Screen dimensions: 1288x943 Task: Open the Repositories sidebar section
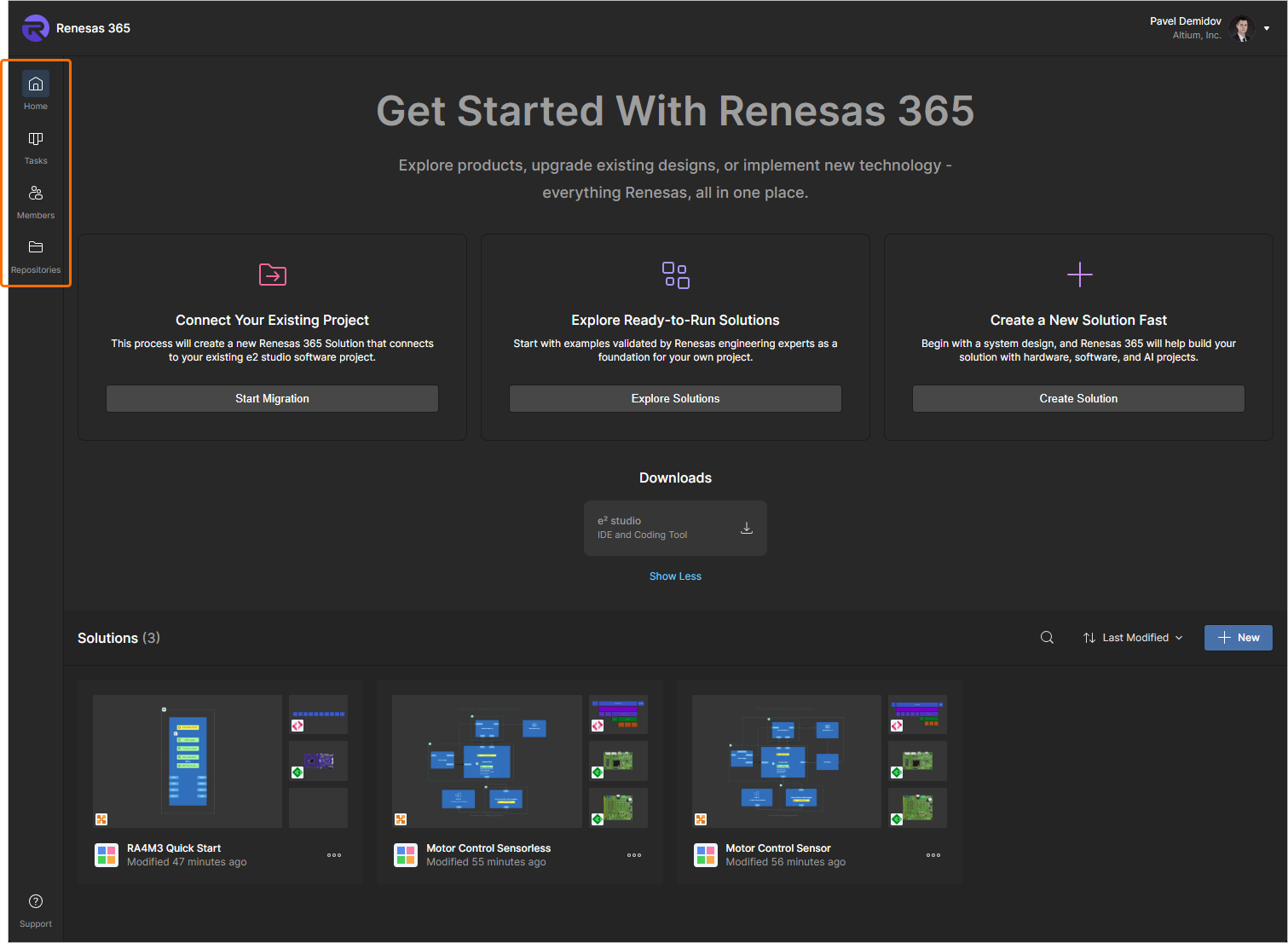[x=36, y=256]
